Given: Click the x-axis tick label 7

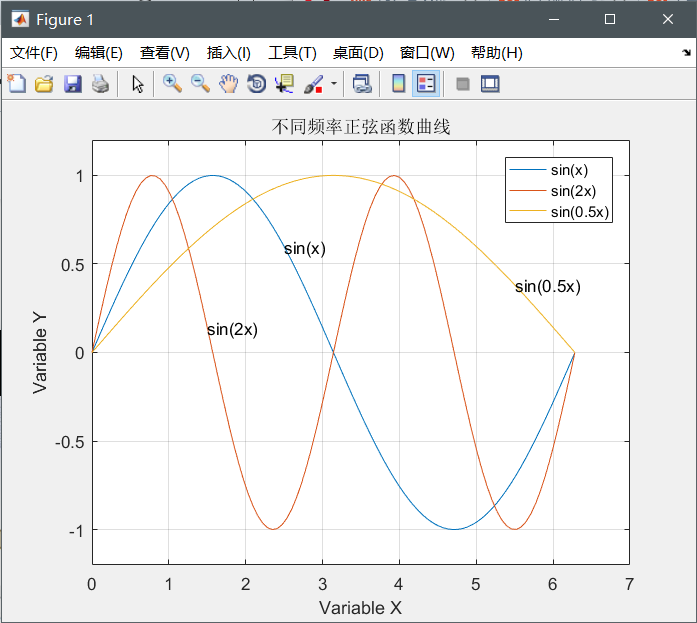Looking at the screenshot, I should click(x=629, y=584).
